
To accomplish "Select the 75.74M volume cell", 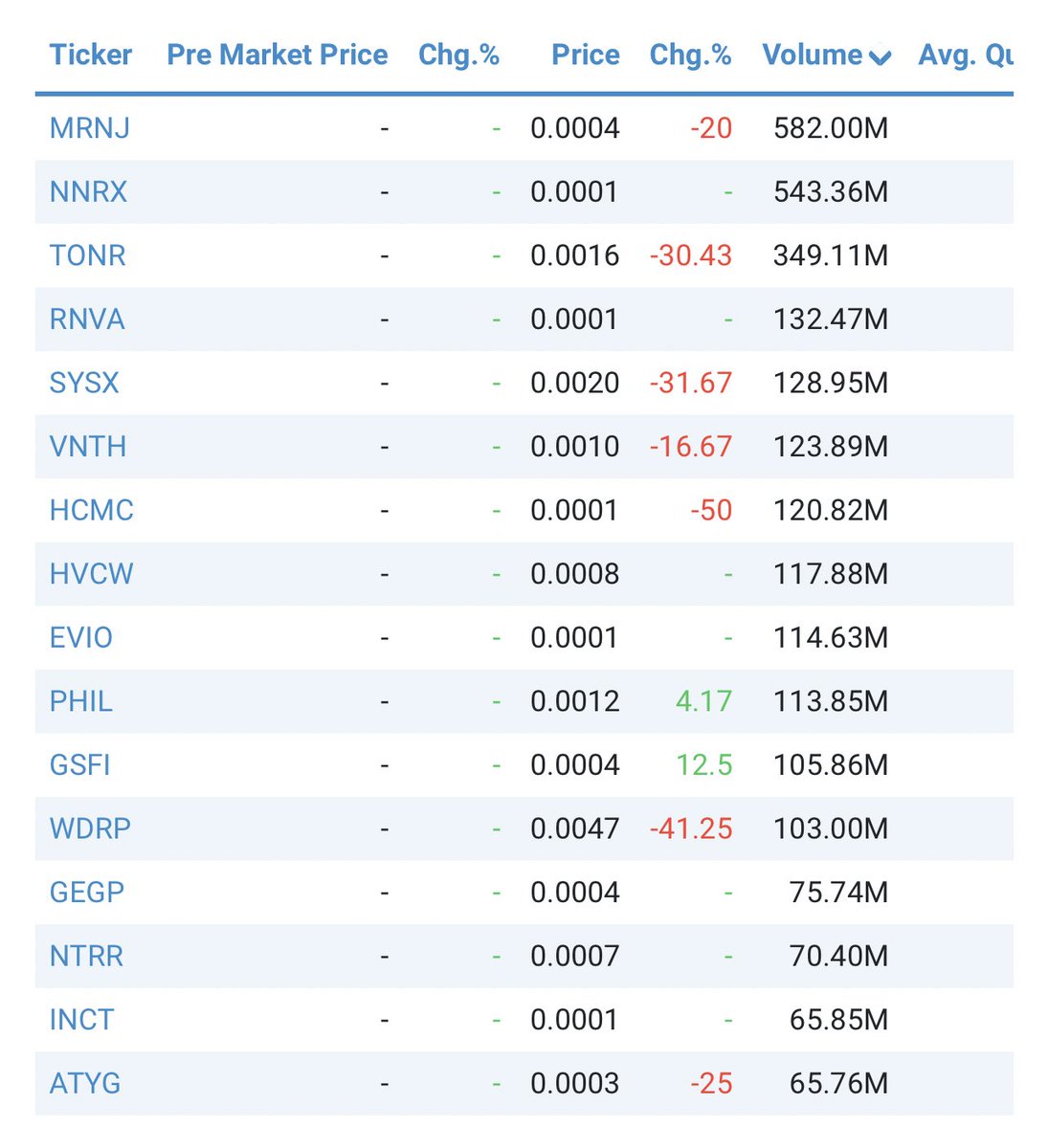I will click(x=838, y=893).
